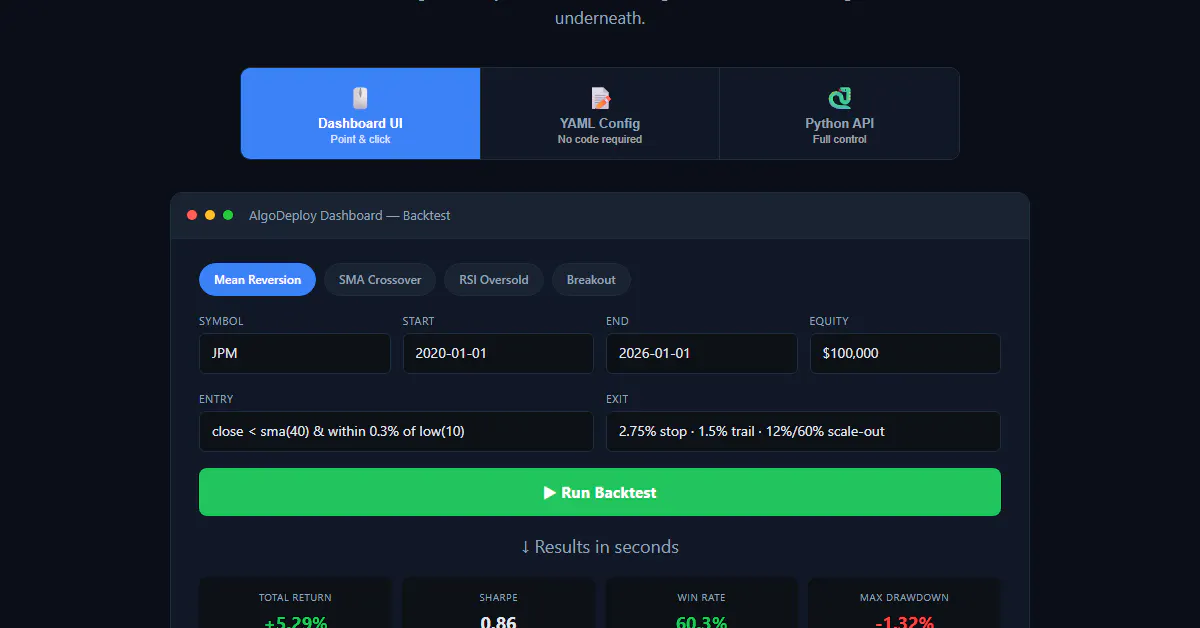
Task: Run the backtest with green button
Action: (600, 492)
